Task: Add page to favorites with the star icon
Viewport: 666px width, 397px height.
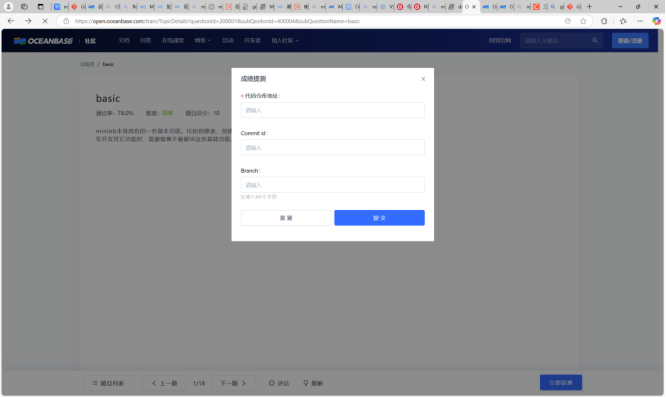Action: pos(583,21)
